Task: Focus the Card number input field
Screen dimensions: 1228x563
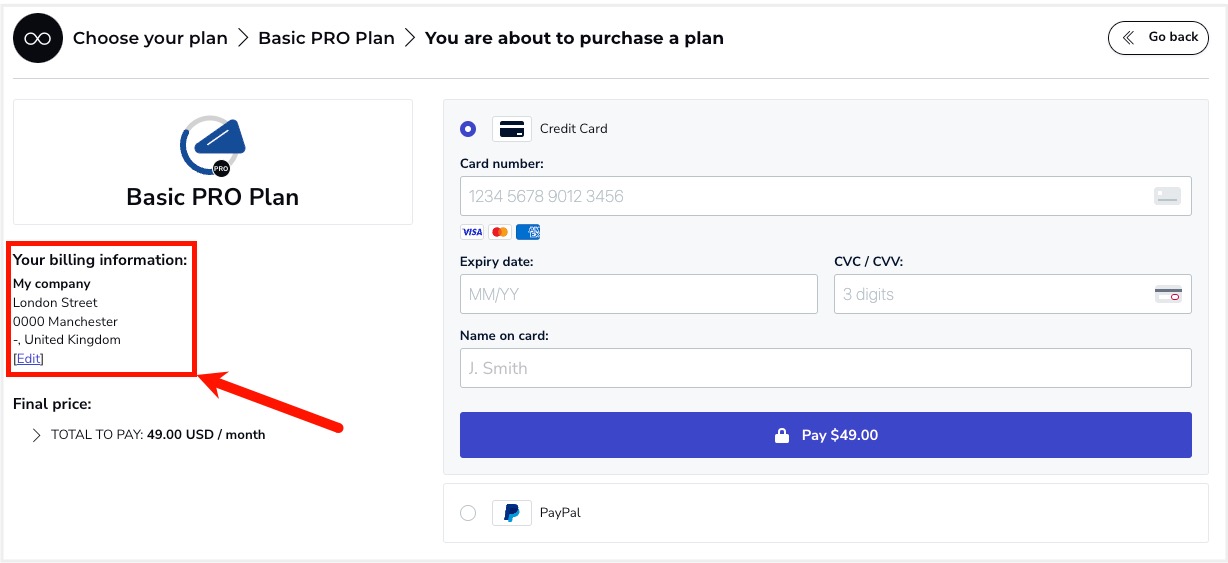Action: (826, 196)
